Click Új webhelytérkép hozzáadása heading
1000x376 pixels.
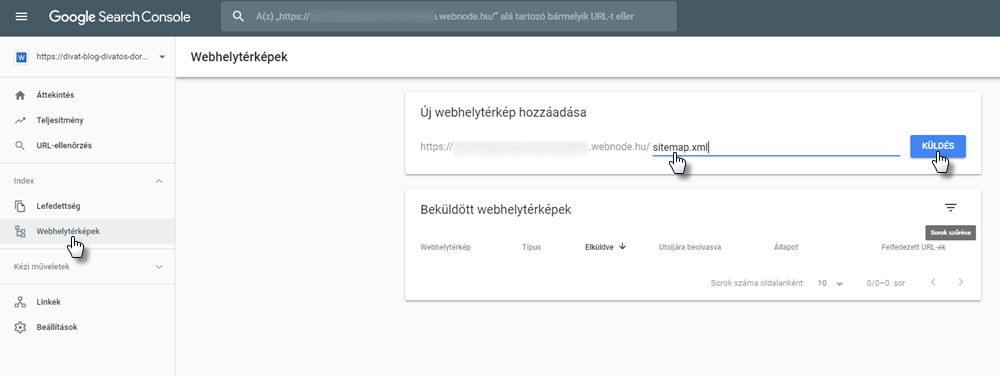(x=503, y=113)
